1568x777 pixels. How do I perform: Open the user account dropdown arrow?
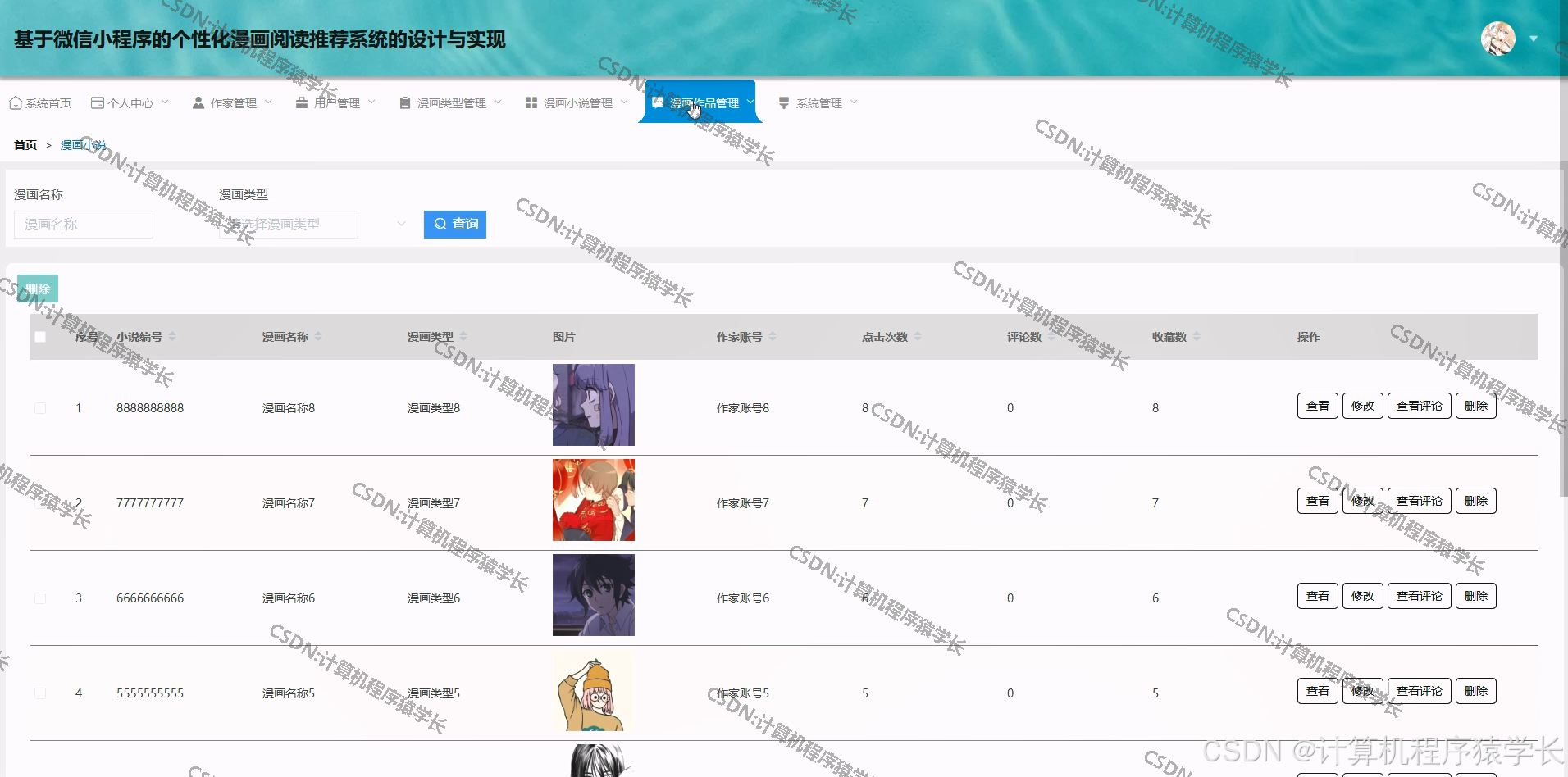coord(1534,39)
